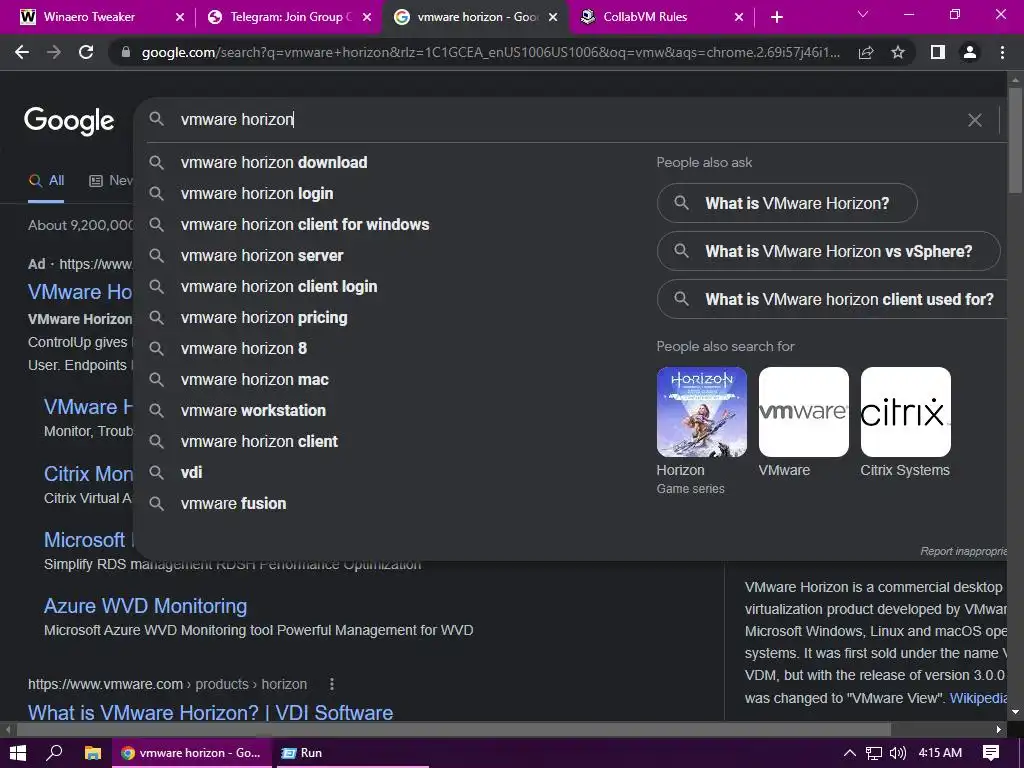Open Azure WVD Monitoring ad link
Image resolution: width=1024 pixels, height=768 pixels.
pyautogui.click(x=145, y=606)
